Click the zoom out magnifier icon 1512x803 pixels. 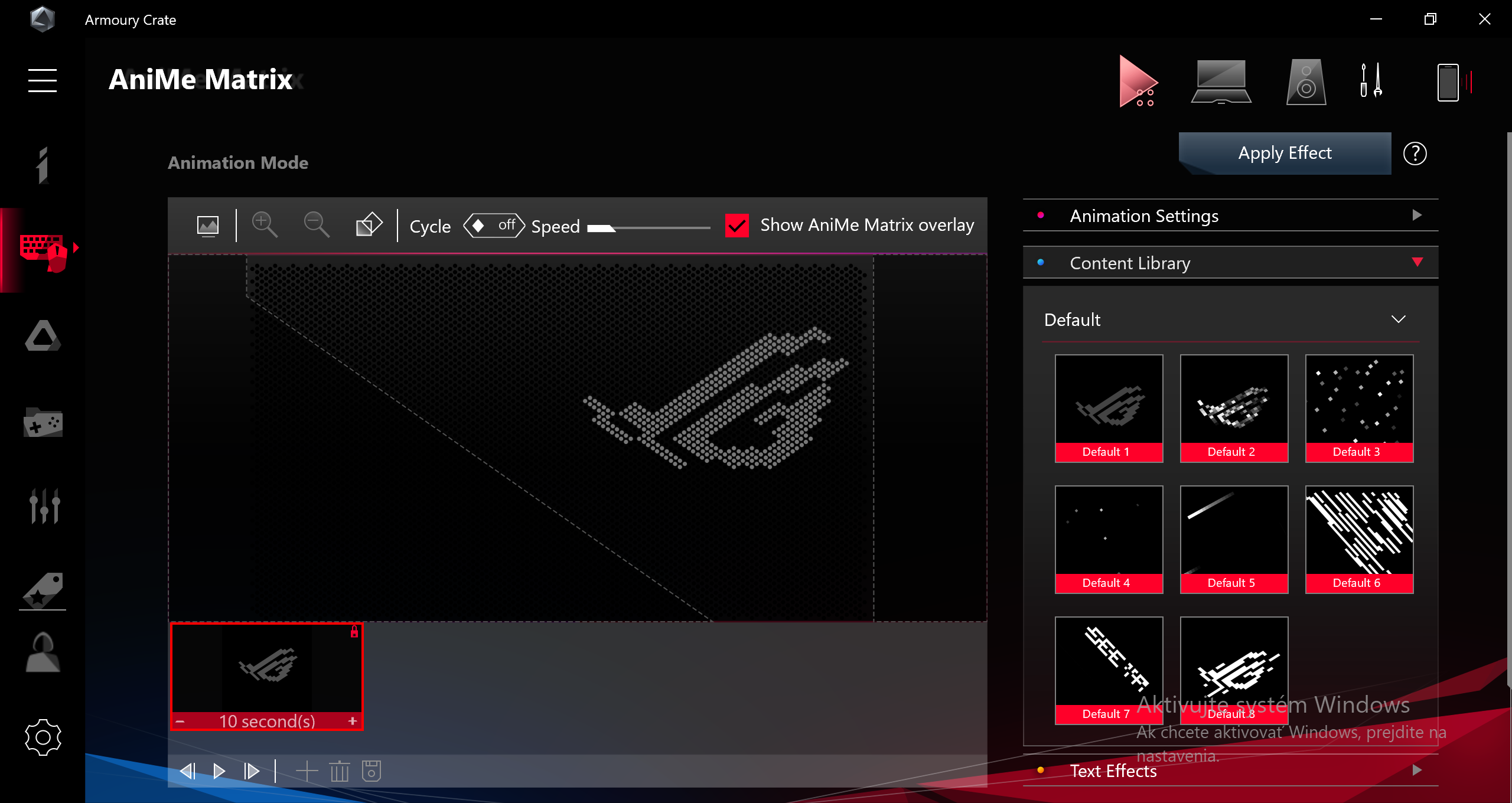(317, 225)
